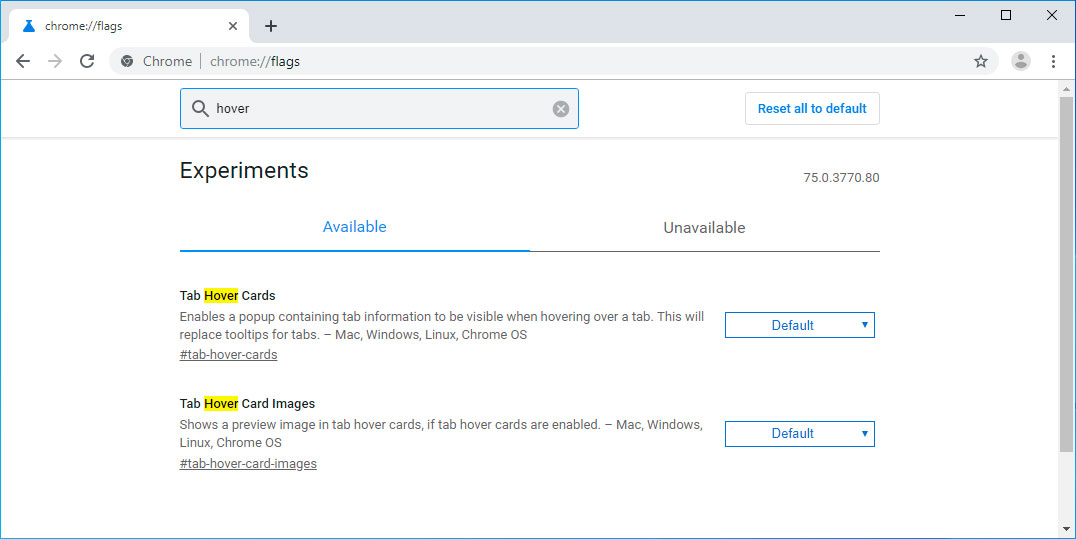Click the magnifier icon in the search box
This screenshot has width=1076, height=539.
[200, 108]
